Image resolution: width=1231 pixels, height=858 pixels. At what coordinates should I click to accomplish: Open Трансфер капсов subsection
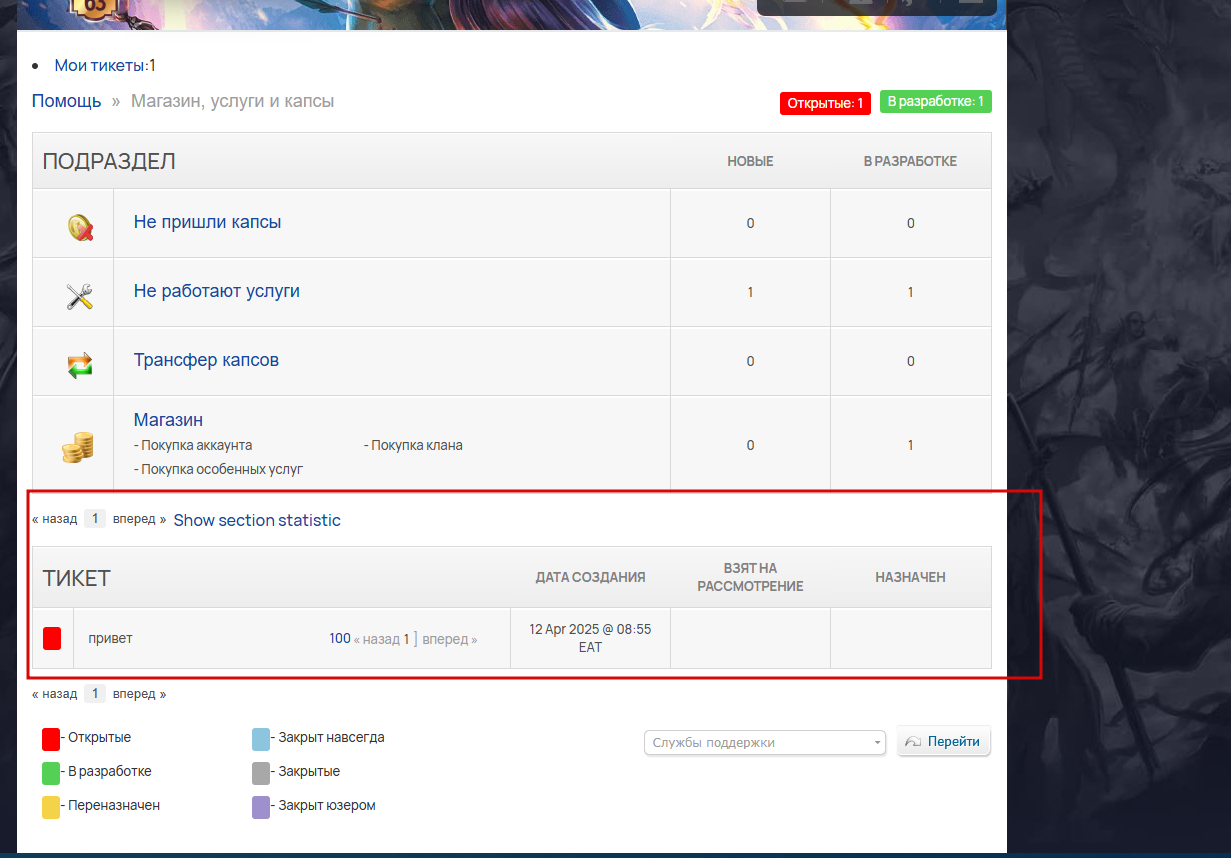[x=206, y=360]
